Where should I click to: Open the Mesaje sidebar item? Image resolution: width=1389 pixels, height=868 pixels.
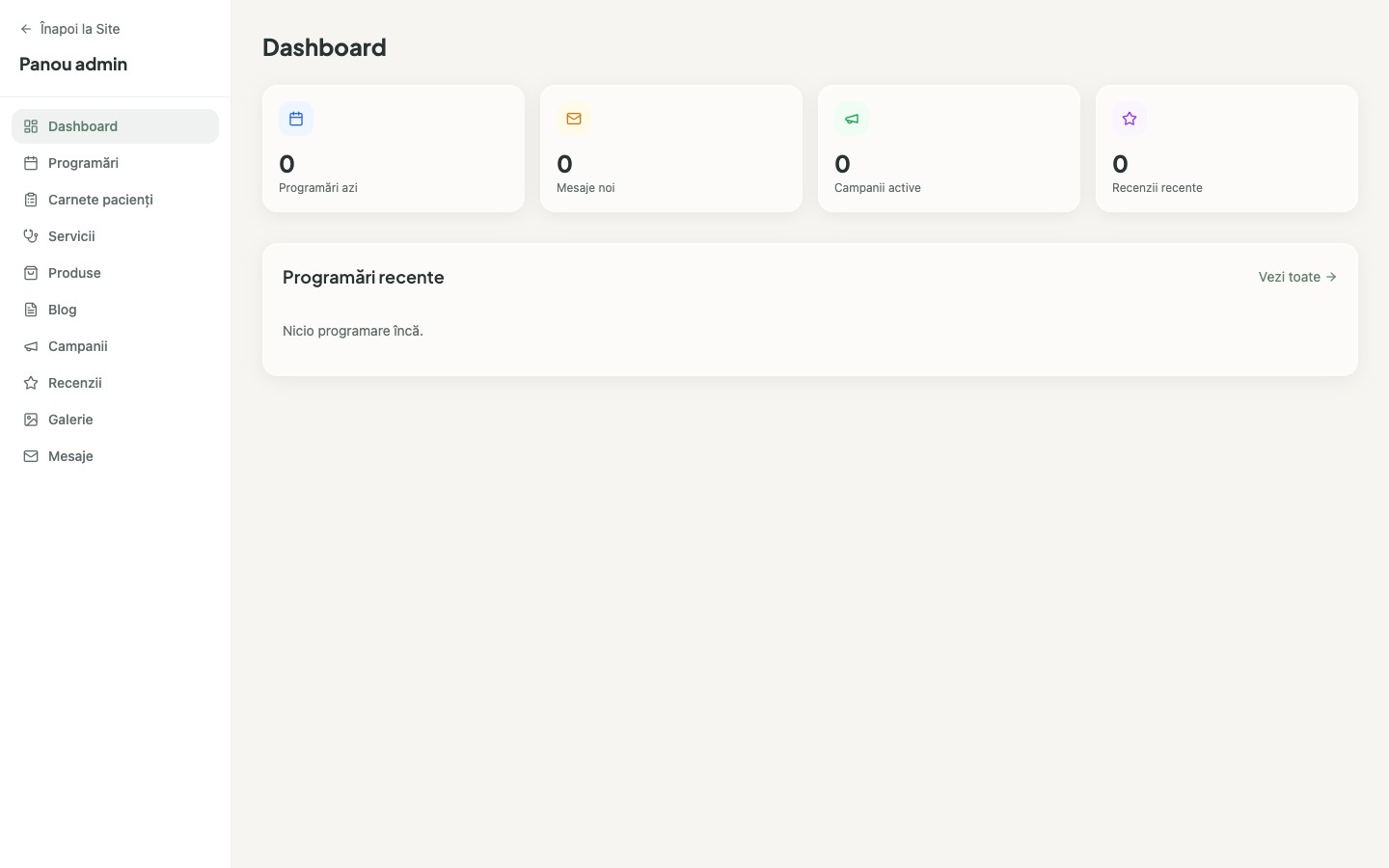115,456
